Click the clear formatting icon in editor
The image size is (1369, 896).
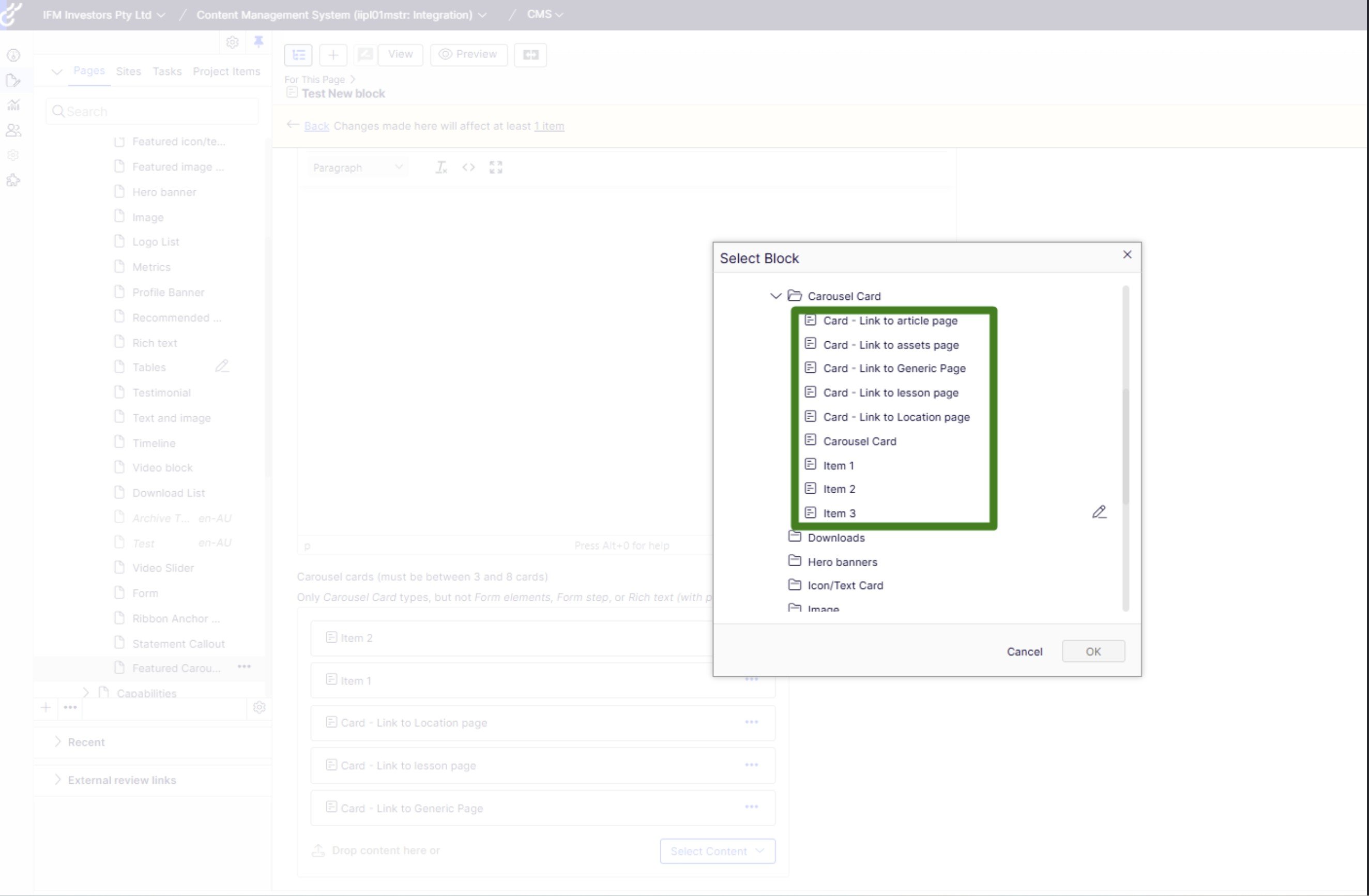click(x=440, y=168)
